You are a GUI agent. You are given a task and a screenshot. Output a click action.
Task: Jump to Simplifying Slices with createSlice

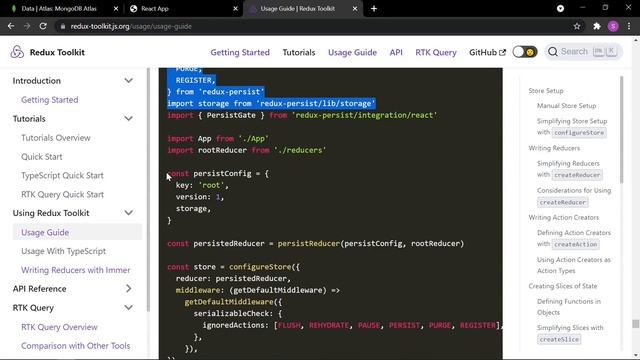coord(570,333)
